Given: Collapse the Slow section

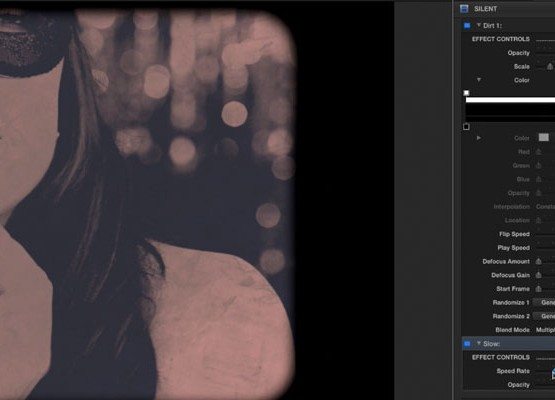Looking at the screenshot, I should pos(479,343).
